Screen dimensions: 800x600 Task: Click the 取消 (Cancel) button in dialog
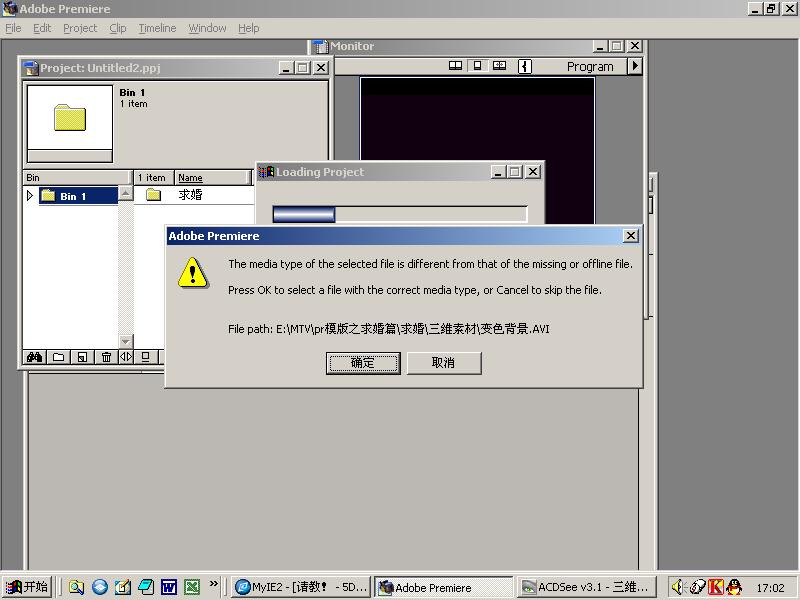point(444,363)
